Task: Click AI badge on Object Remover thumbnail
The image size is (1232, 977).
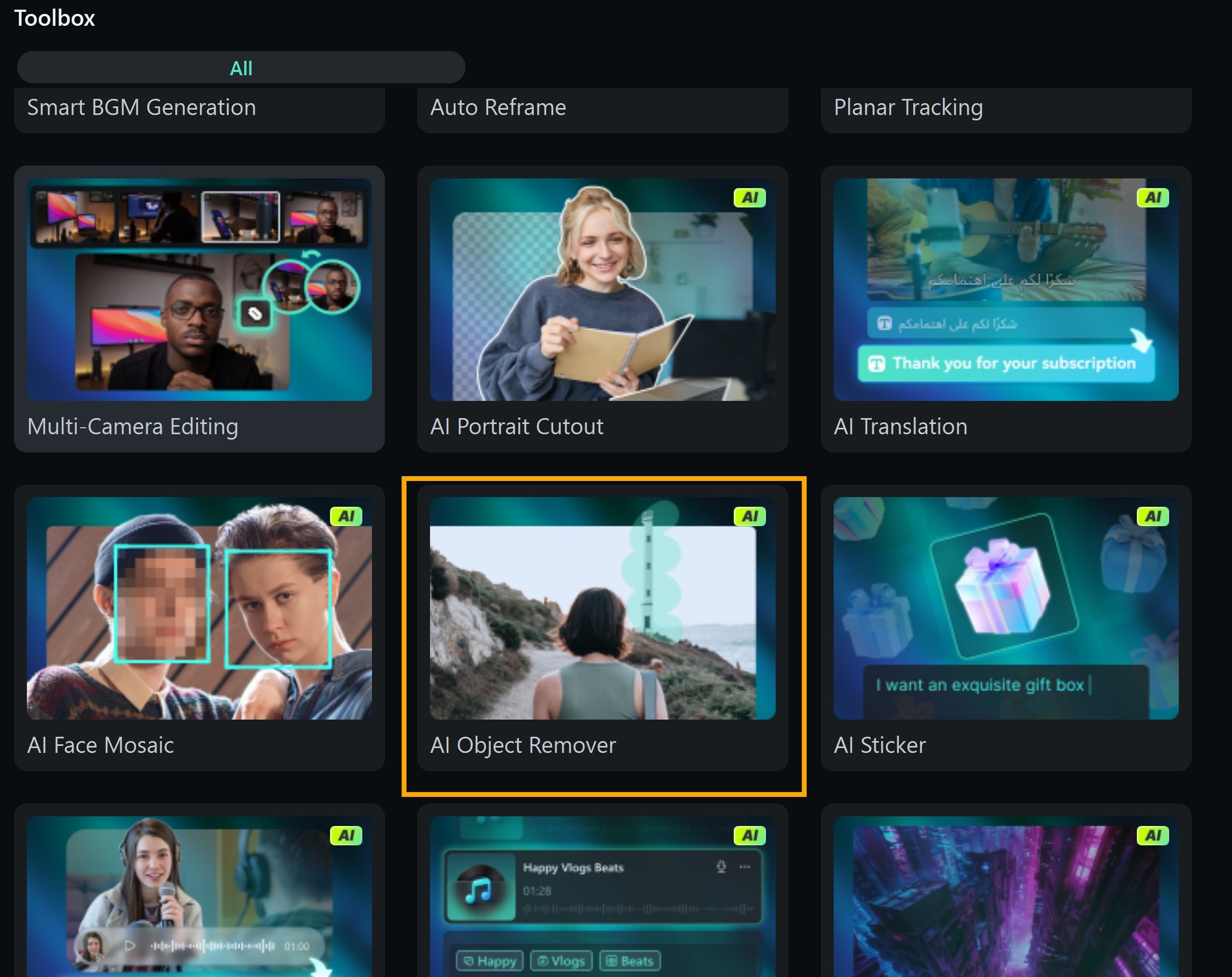Action: 749,516
